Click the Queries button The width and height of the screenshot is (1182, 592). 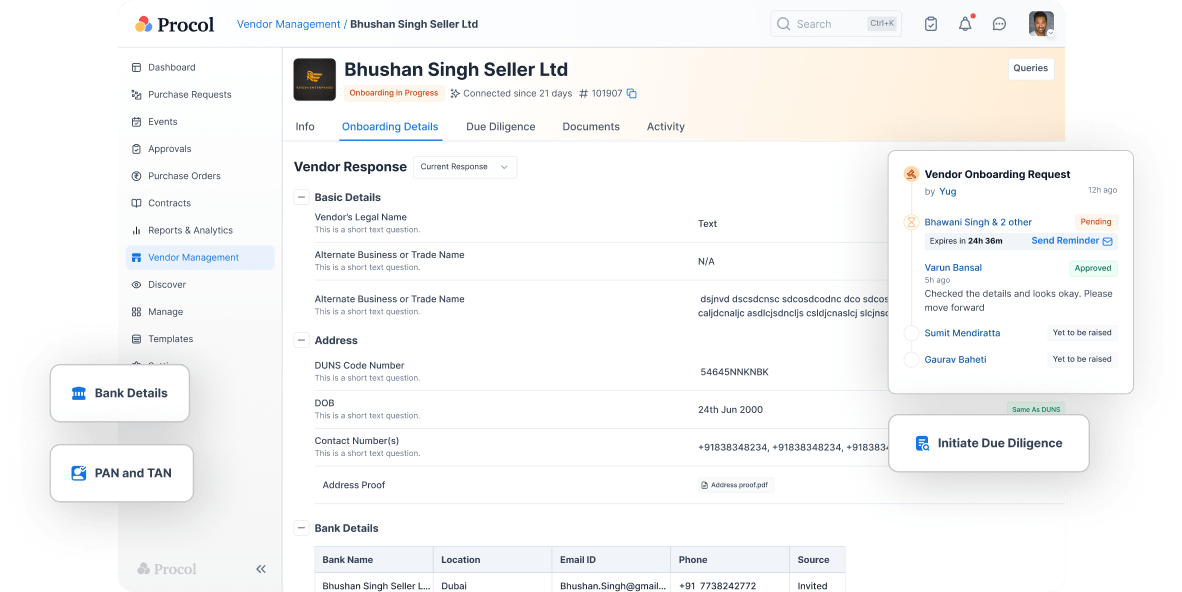click(1030, 68)
